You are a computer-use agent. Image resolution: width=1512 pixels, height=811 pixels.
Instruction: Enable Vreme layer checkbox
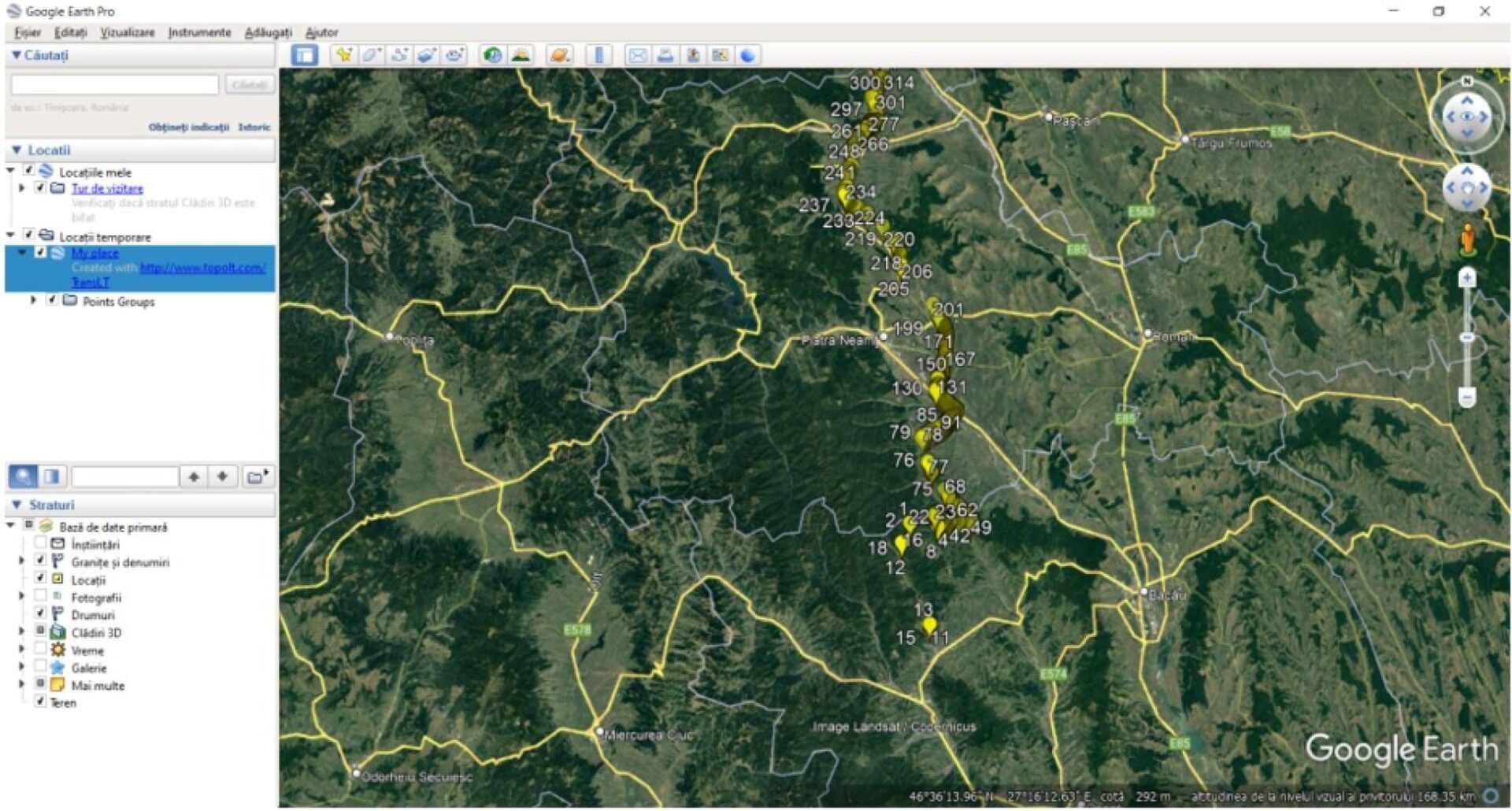coord(40,650)
